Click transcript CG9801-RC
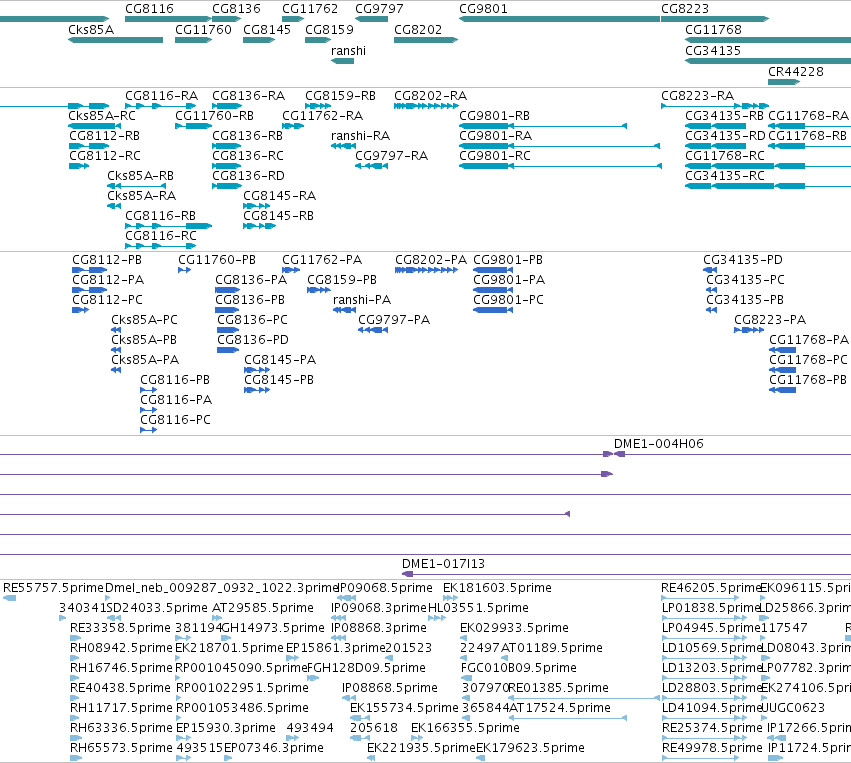This screenshot has width=851, height=763. coord(561,166)
